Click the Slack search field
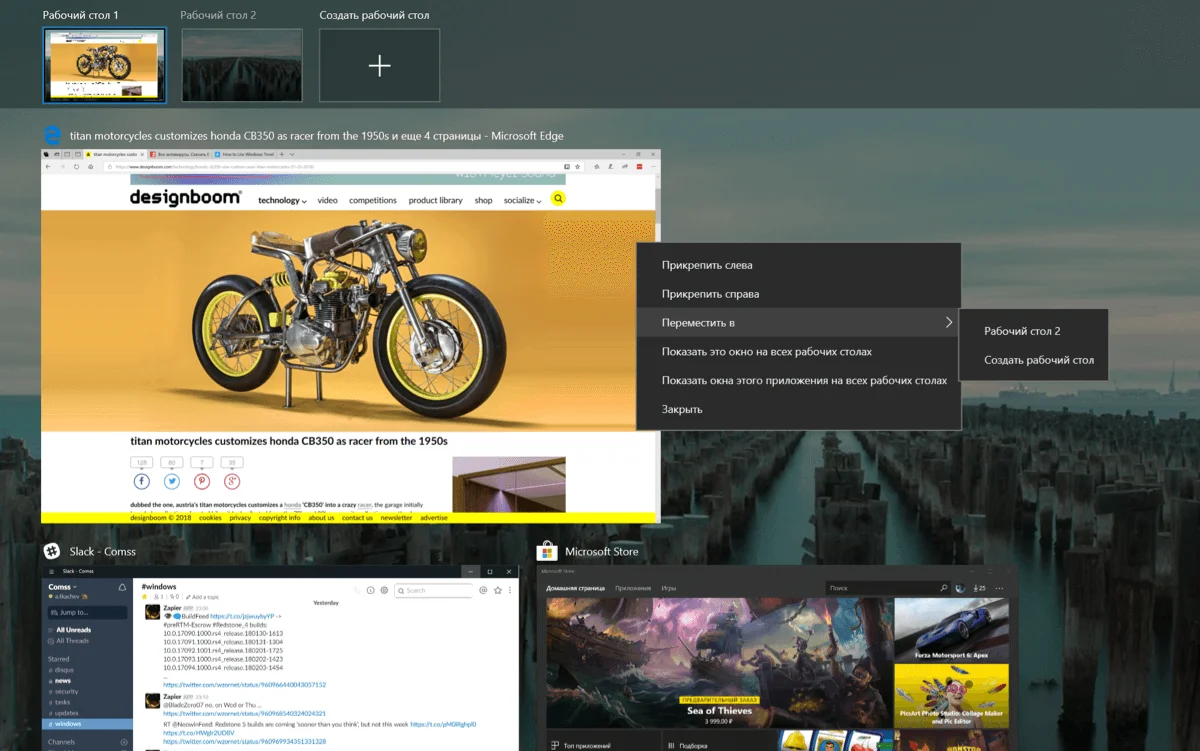1200x751 pixels. [435, 590]
